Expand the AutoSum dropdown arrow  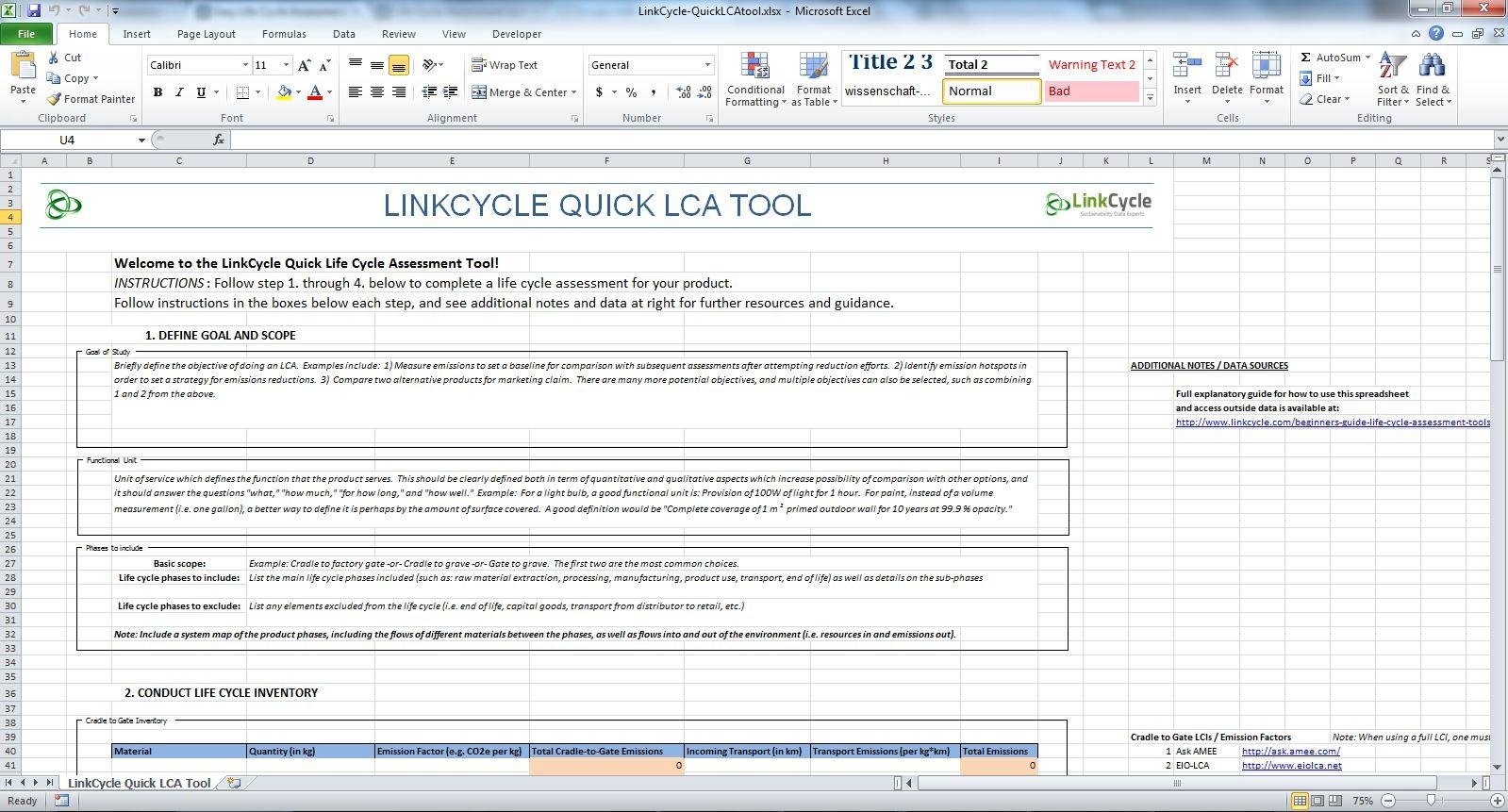1367,58
